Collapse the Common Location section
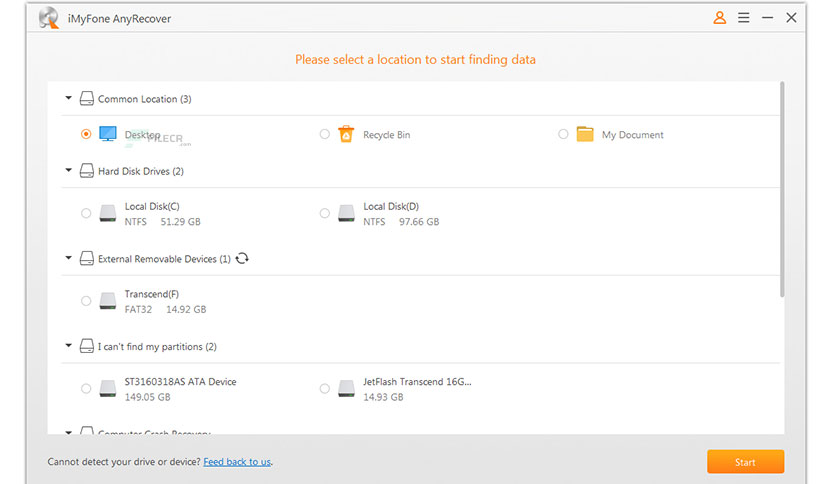 69,99
